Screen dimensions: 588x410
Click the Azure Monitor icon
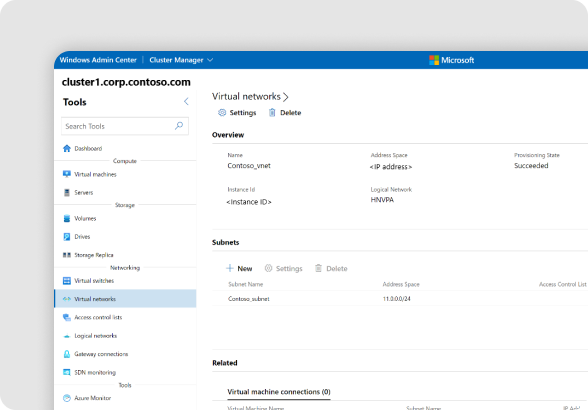67,398
